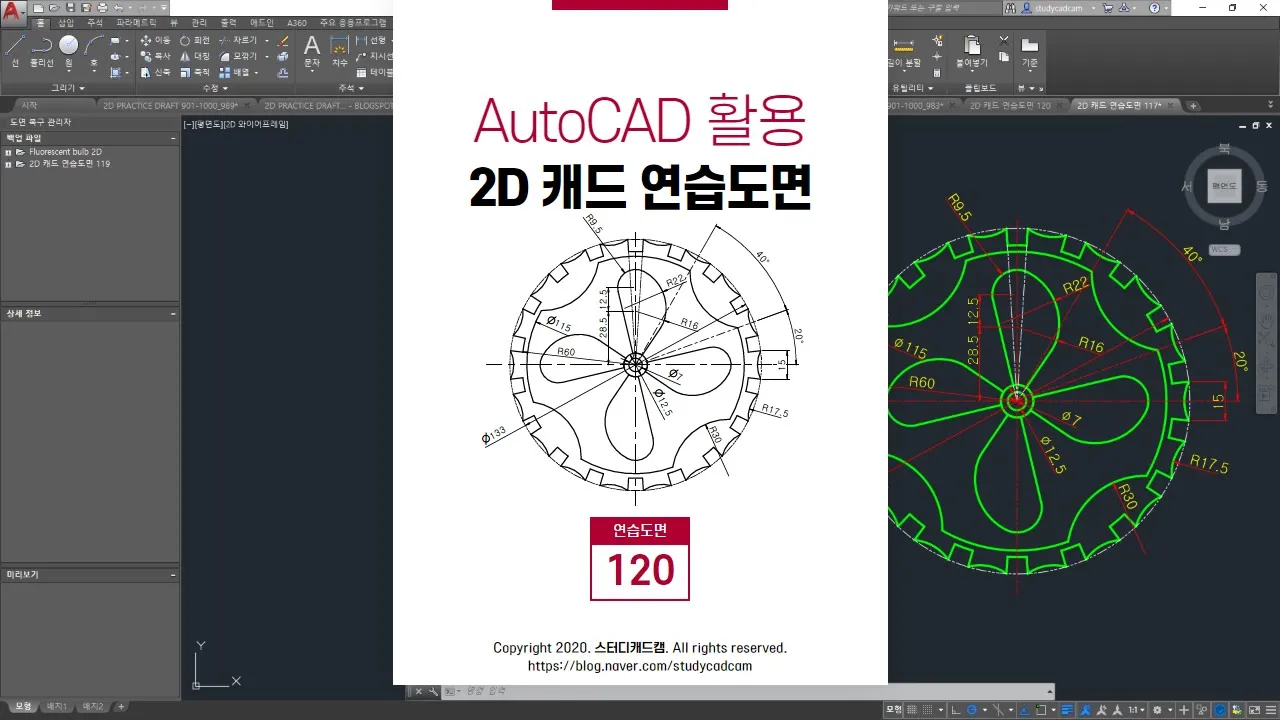
Task: Select the Text (문자) annotation tool
Action: pyautogui.click(x=312, y=52)
